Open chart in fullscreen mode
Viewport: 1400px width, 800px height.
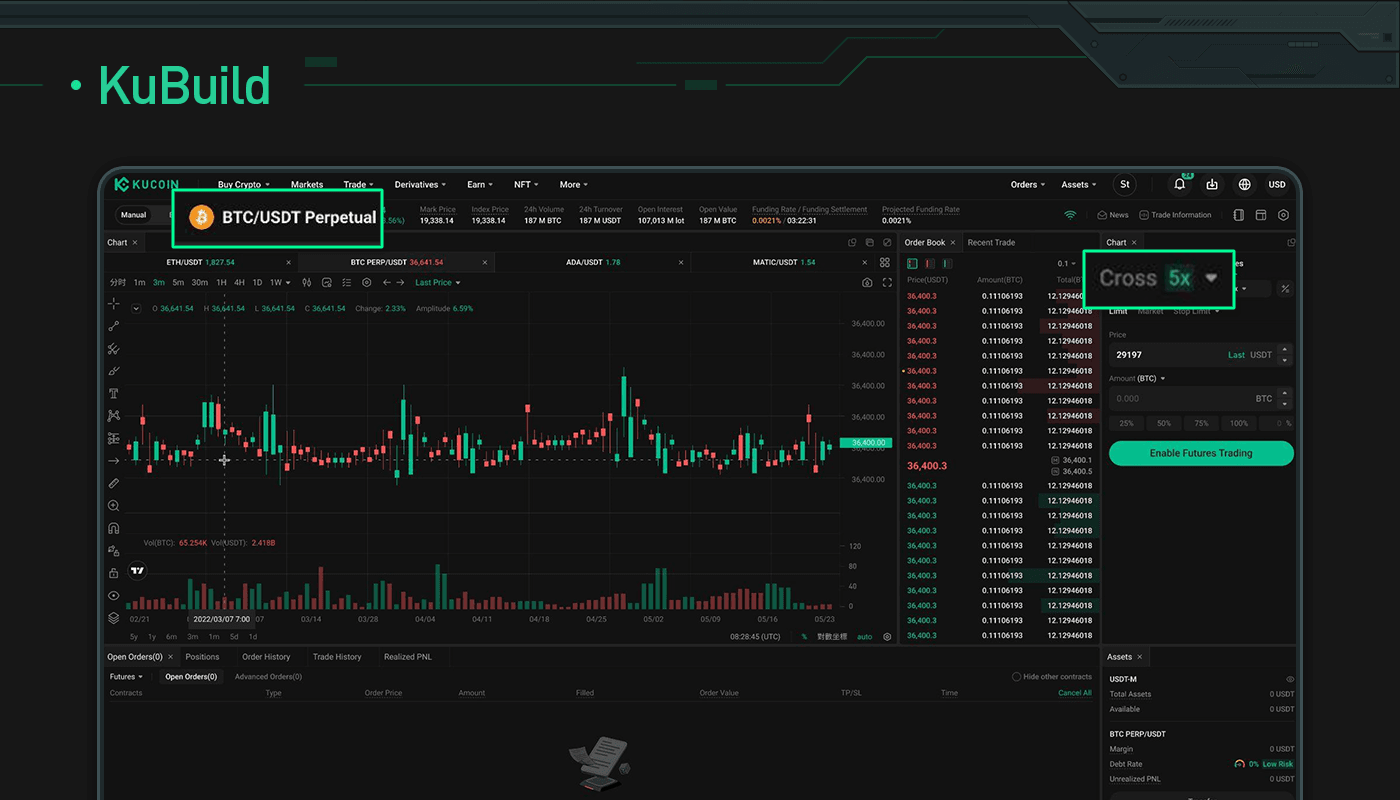[886, 283]
